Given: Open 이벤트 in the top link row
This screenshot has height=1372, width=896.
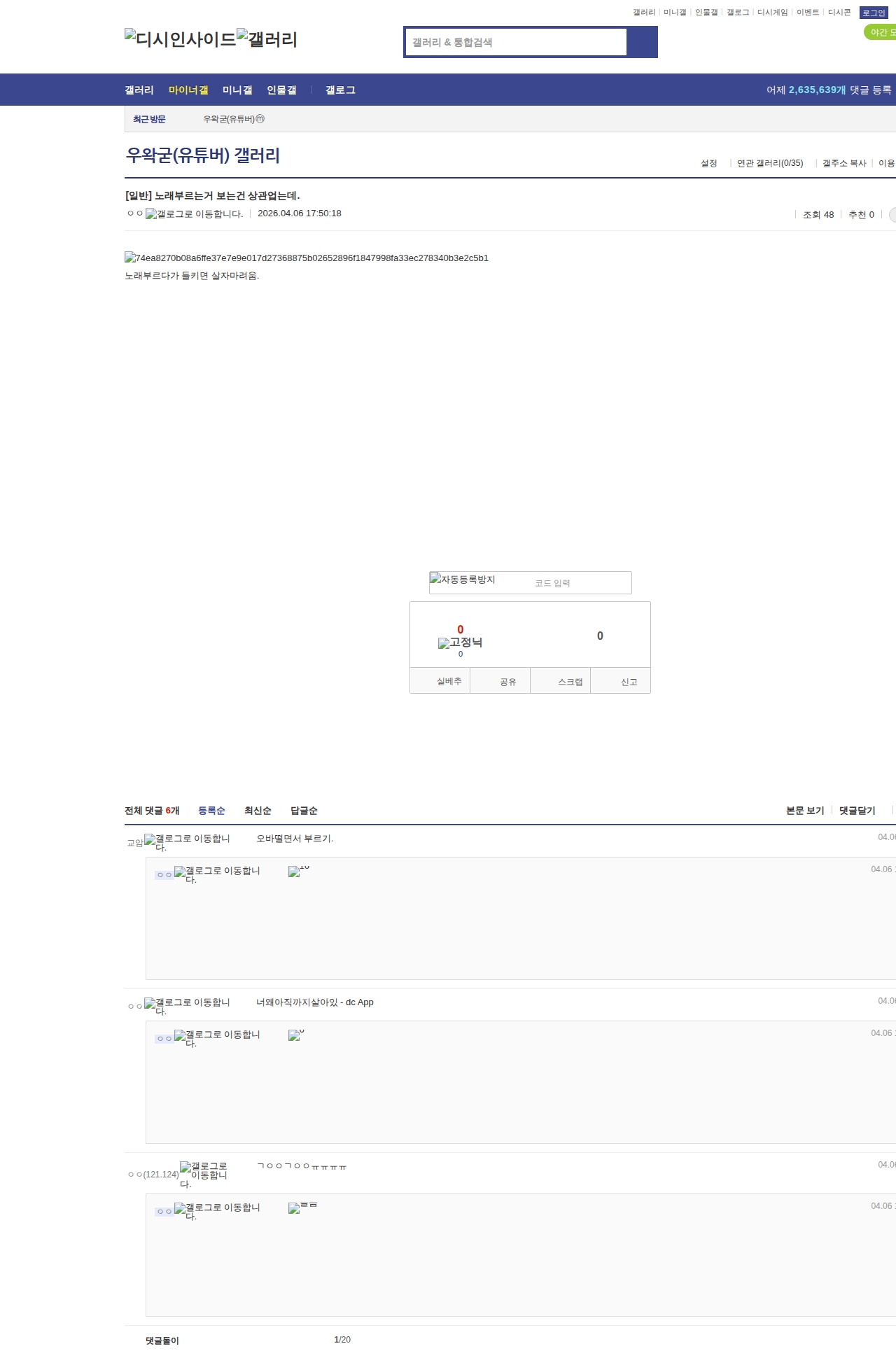Looking at the screenshot, I should point(808,13).
